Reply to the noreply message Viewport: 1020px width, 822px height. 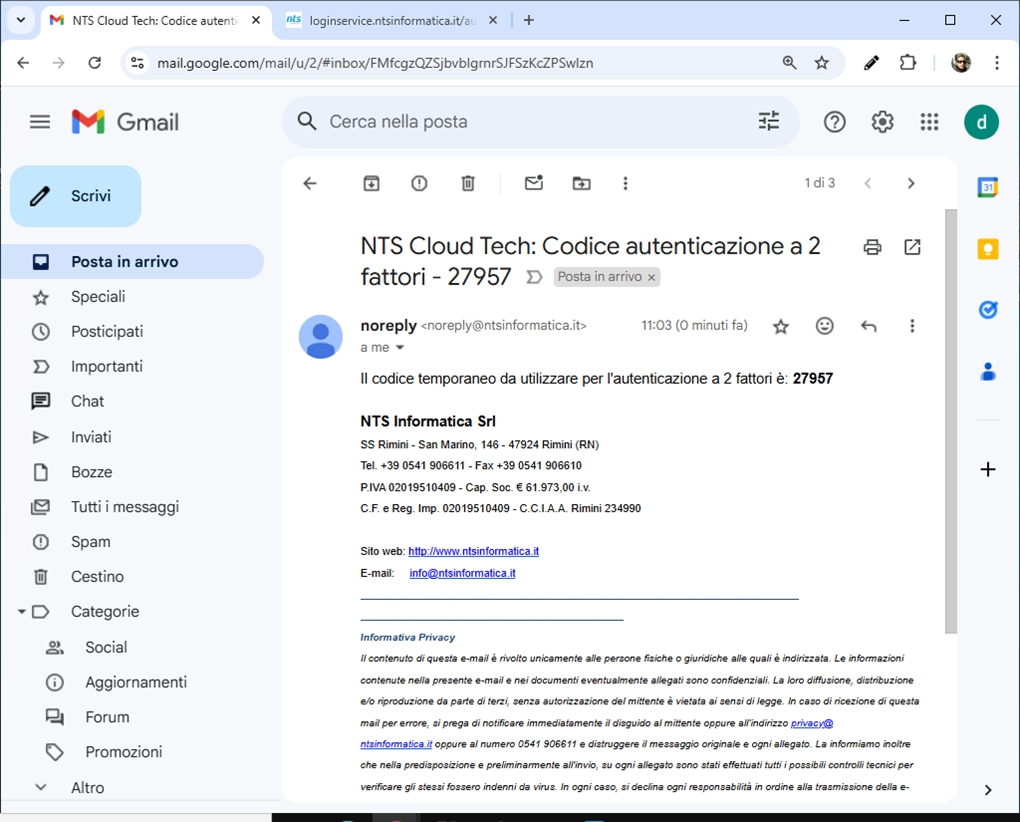click(x=868, y=326)
